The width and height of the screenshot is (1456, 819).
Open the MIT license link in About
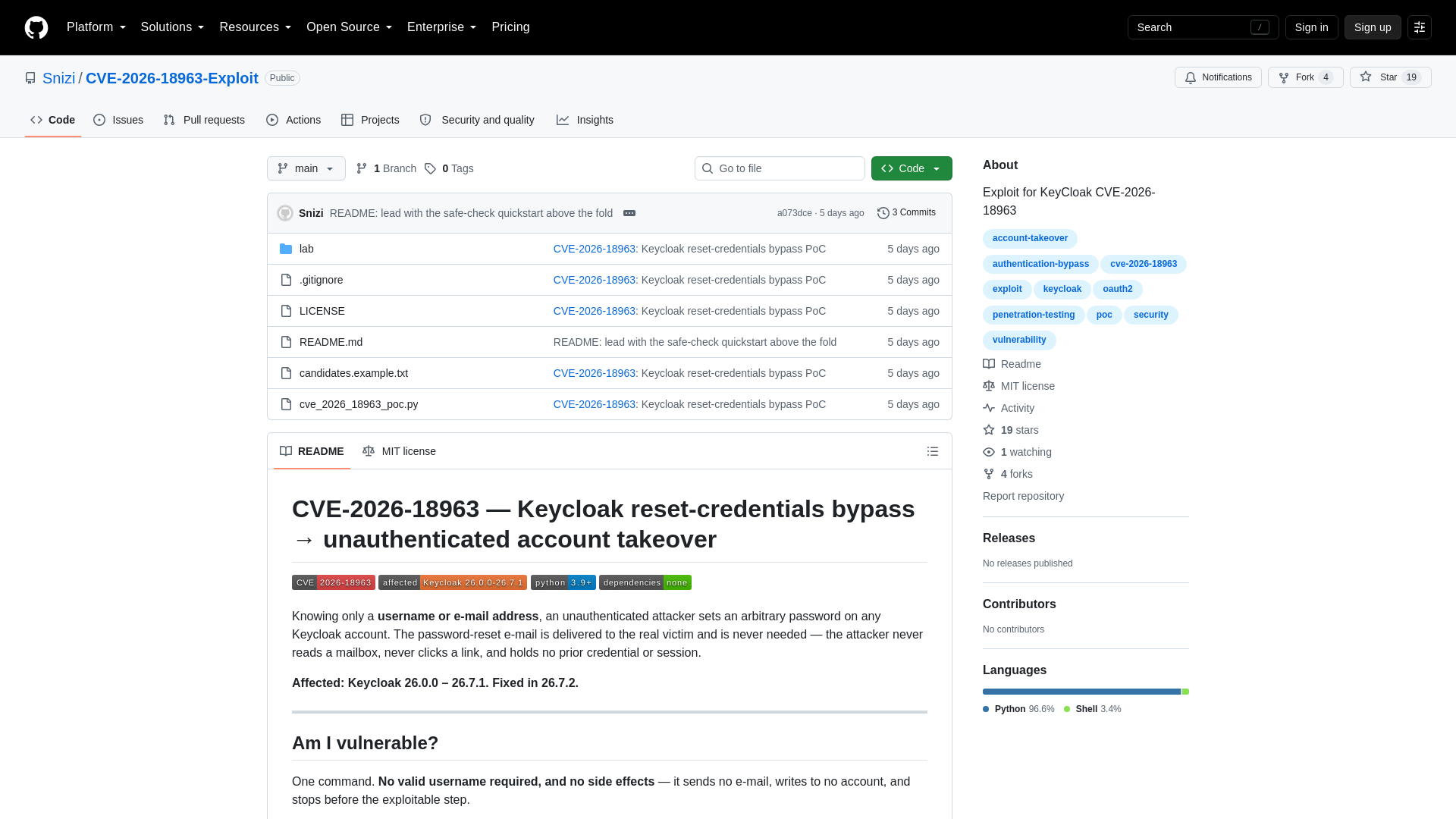[1018, 386]
